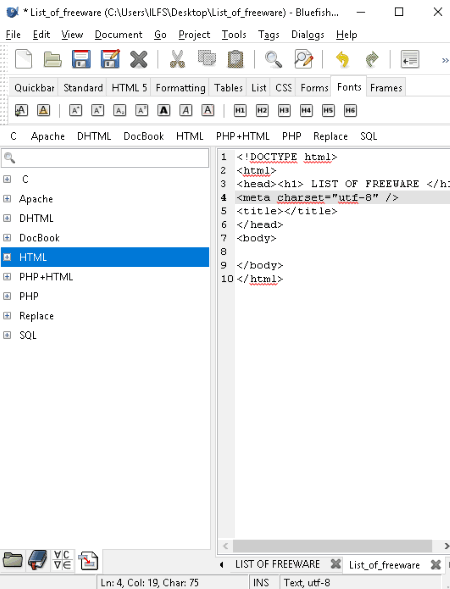The image size is (450, 589).
Task: Toggle INS insert mode in status bar
Action: [261, 582]
